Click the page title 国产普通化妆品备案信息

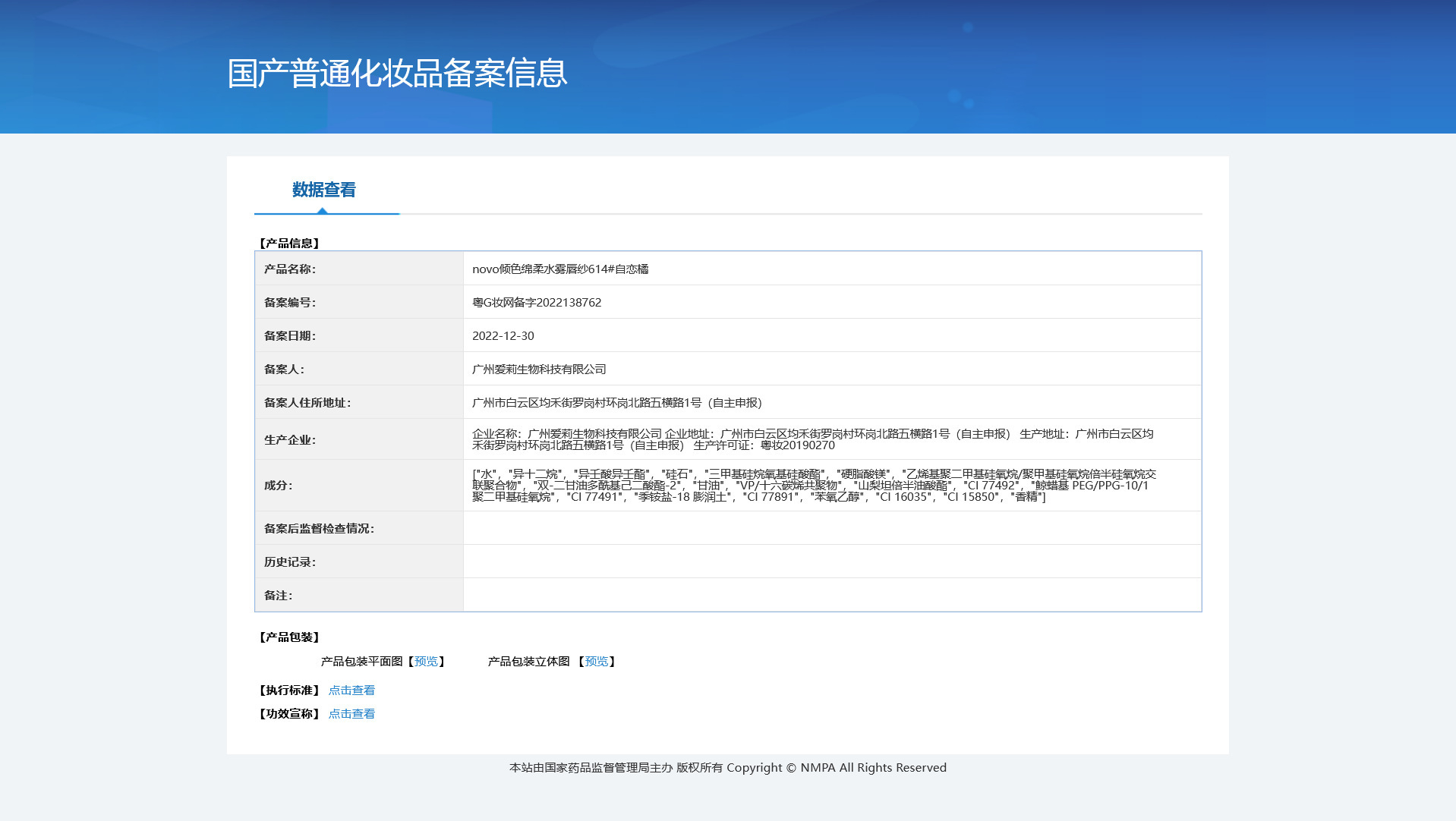[x=397, y=74]
